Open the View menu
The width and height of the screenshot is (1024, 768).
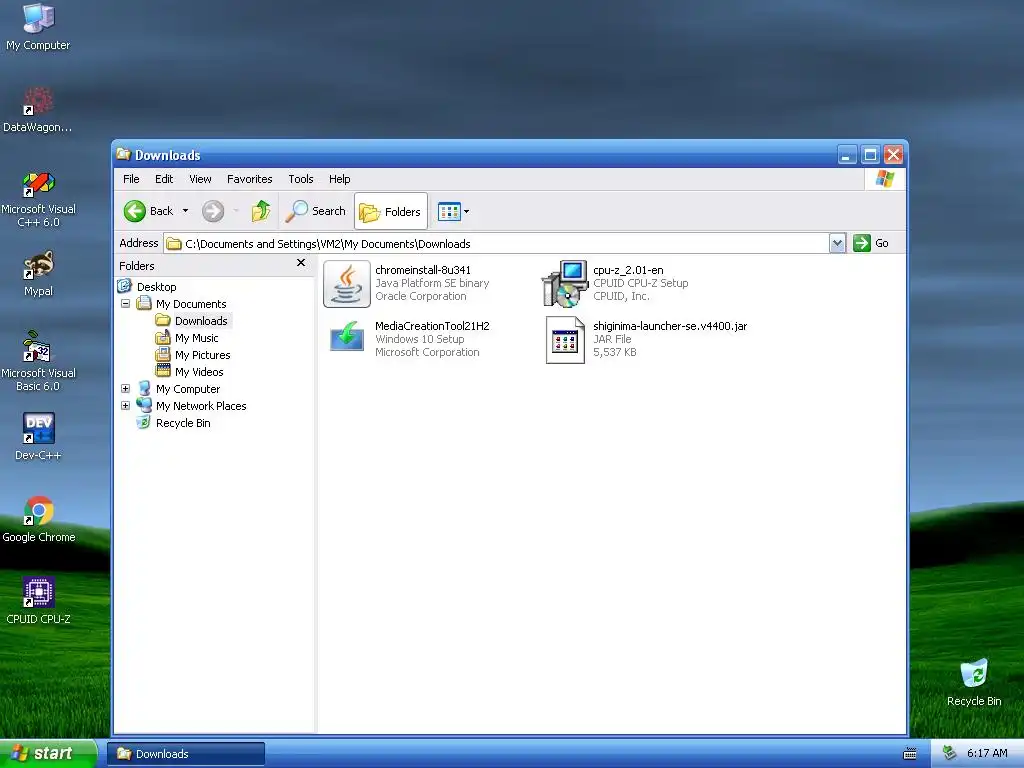[200, 179]
